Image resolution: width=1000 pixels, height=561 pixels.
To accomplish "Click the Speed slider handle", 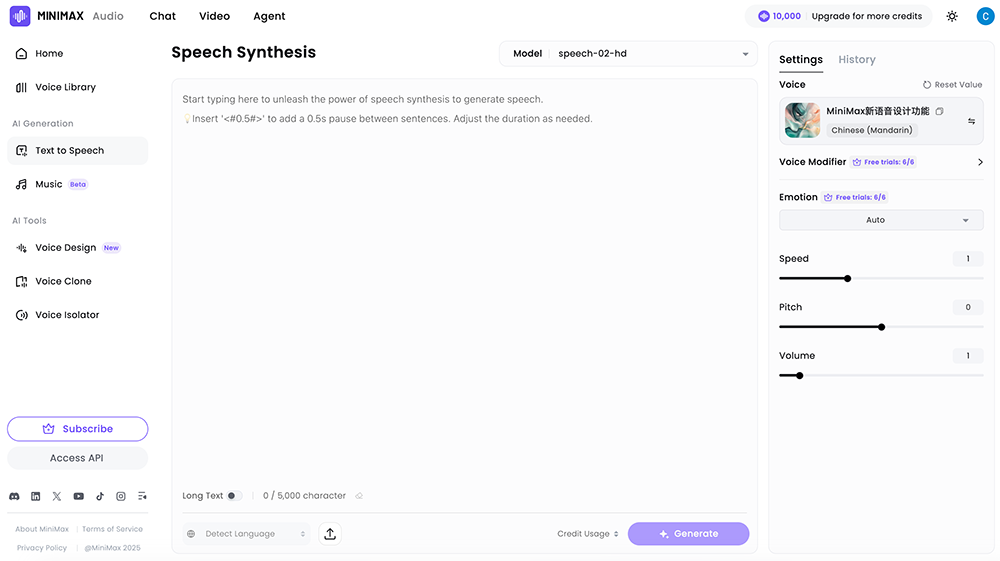I will (847, 278).
